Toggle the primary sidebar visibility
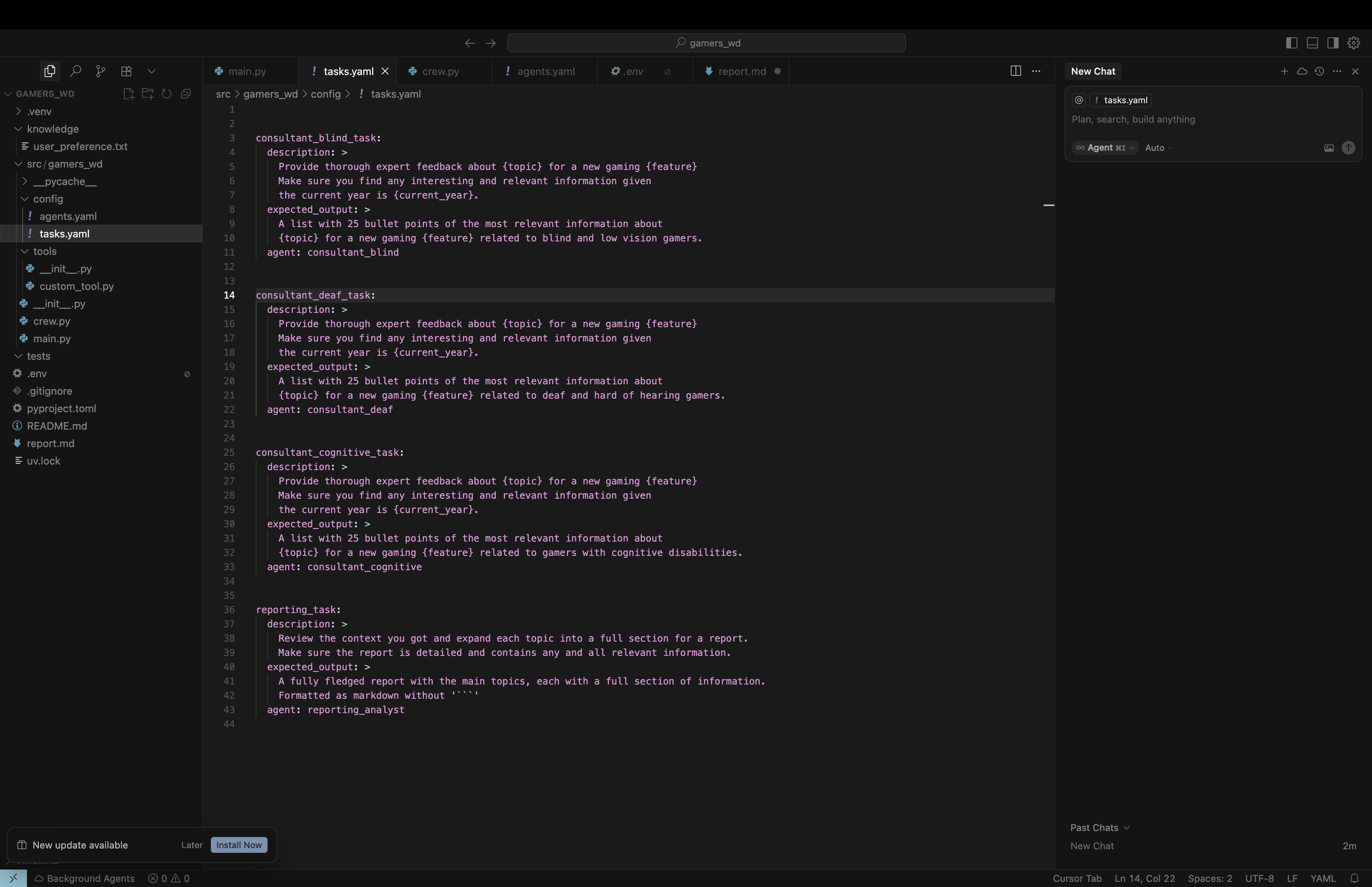The width and height of the screenshot is (1372, 887). click(x=1291, y=43)
